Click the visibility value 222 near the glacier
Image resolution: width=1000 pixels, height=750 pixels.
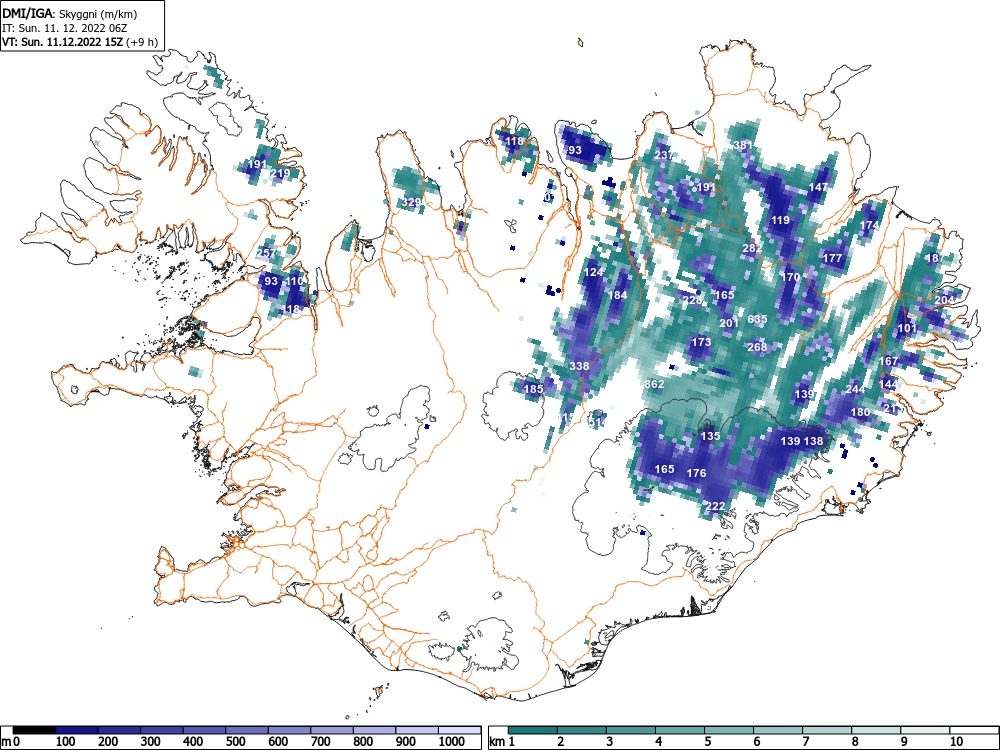point(716,506)
